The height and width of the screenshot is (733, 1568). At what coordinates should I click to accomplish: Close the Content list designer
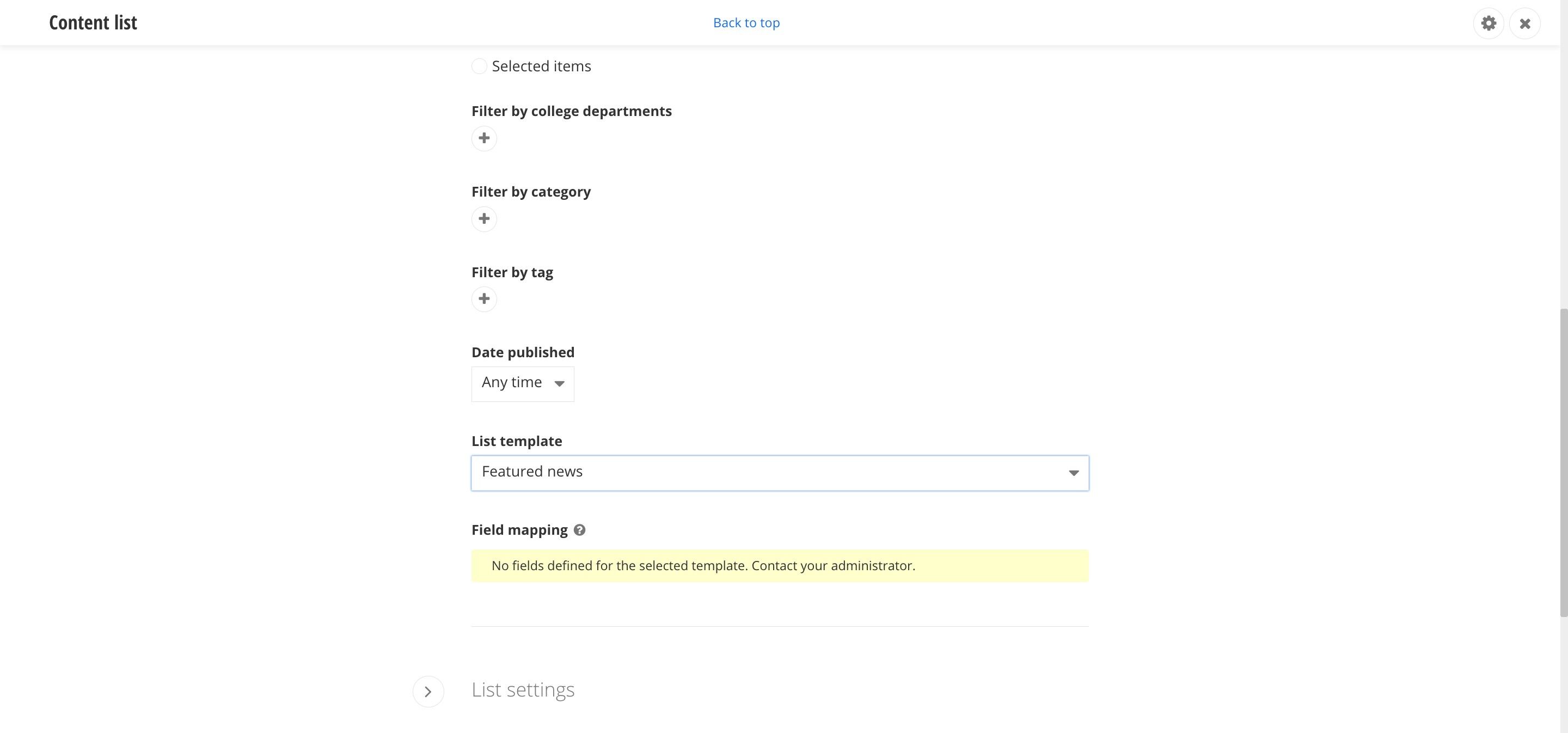(x=1525, y=23)
